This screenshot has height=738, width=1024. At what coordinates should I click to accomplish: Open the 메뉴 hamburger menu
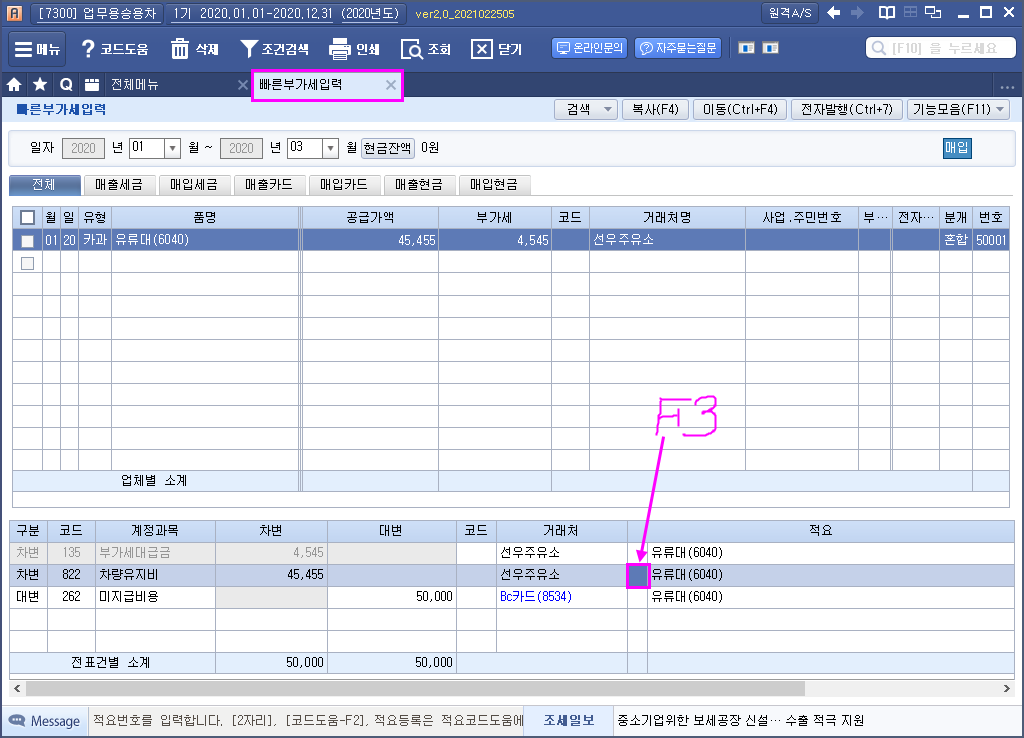[x=37, y=49]
